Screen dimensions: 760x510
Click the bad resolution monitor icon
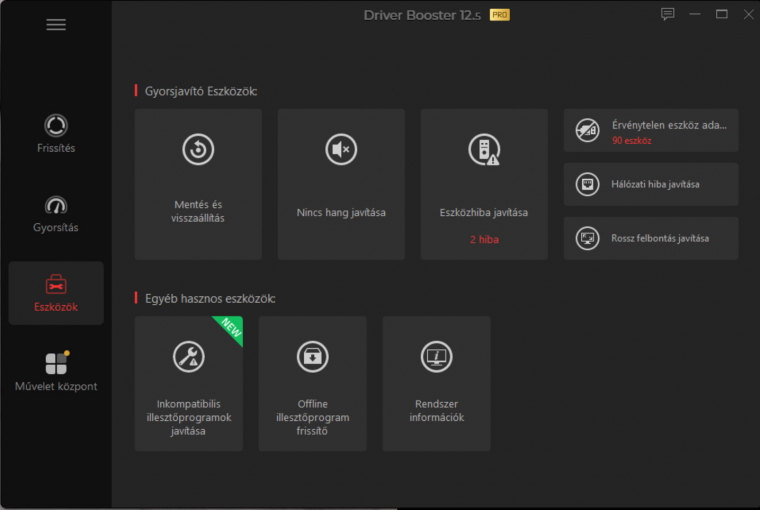click(x=587, y=238)
